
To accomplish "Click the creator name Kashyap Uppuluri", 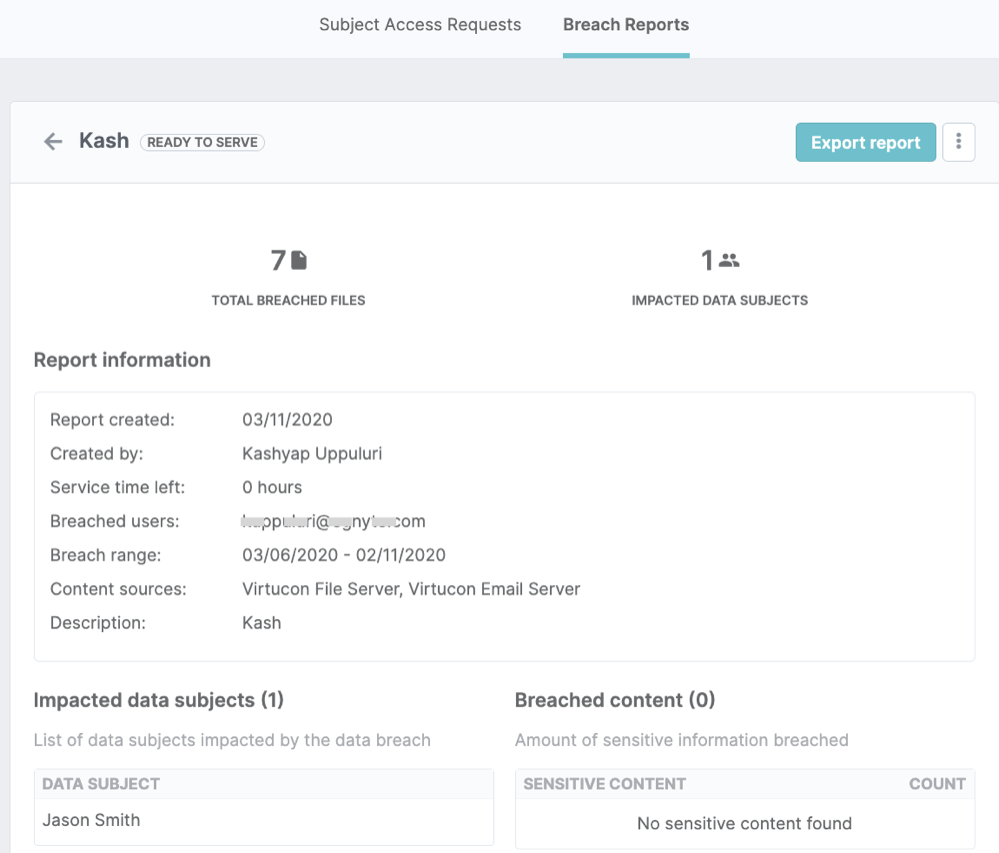I will (x=312, y=454).
